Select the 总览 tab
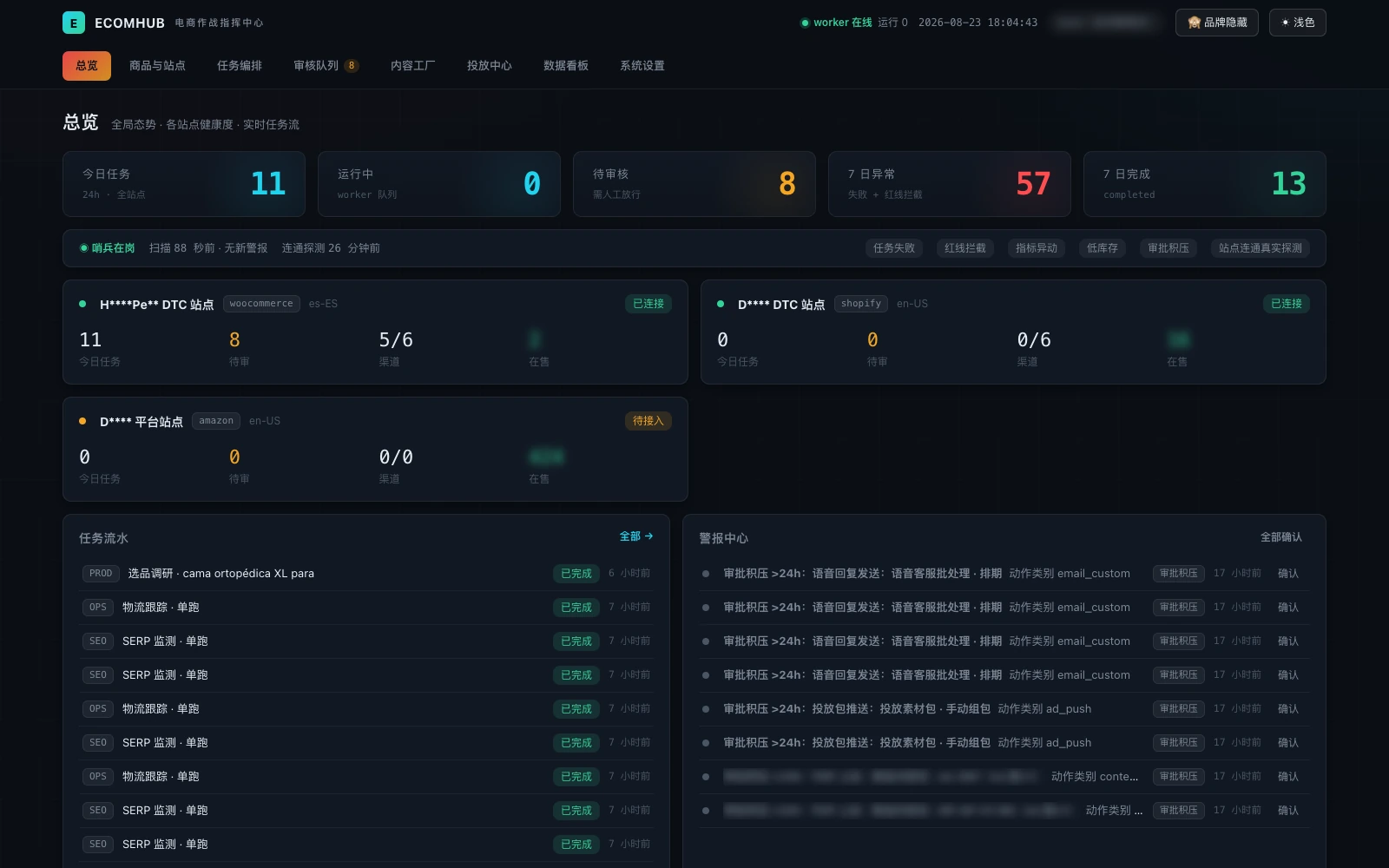Screen dimensions: 1389x868 click(87, 66)
